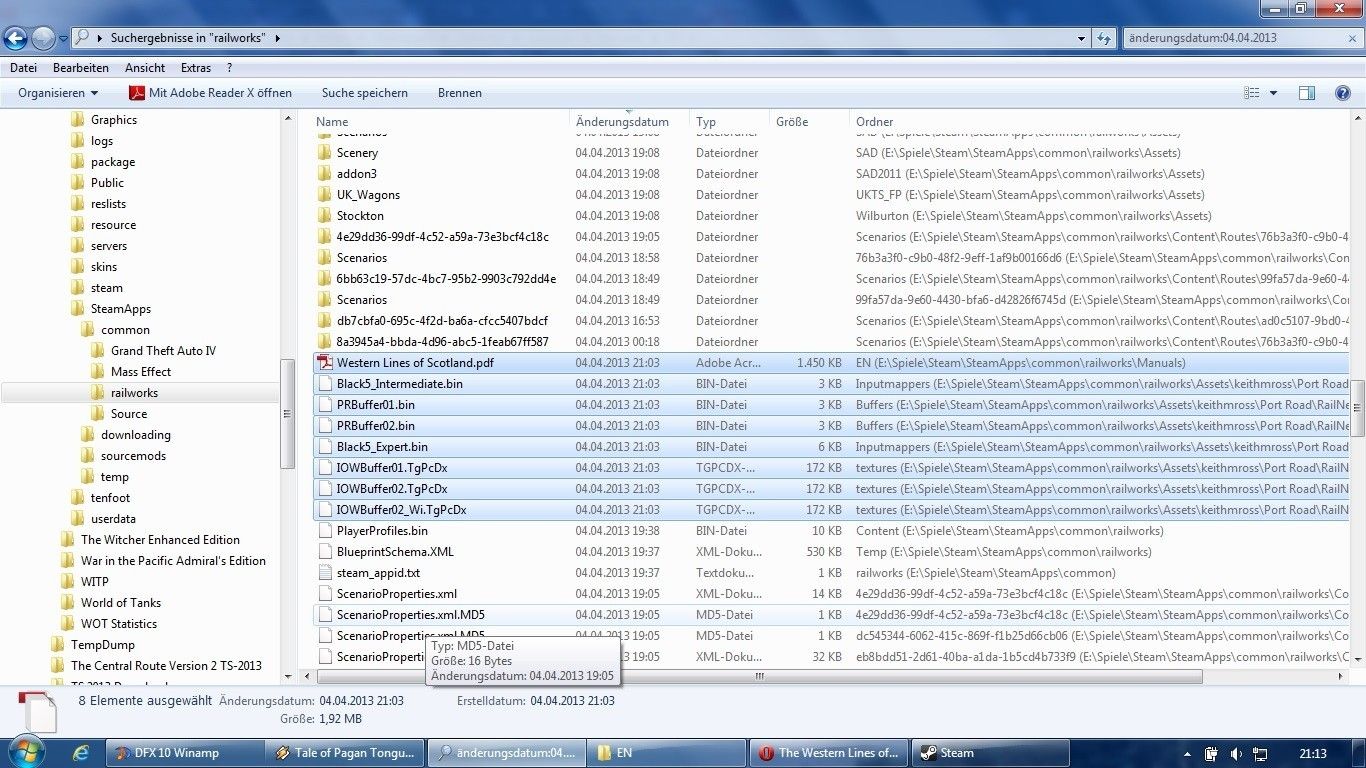
Task: Toggle the preview pane icon
Action: [x=1306, y=93]
